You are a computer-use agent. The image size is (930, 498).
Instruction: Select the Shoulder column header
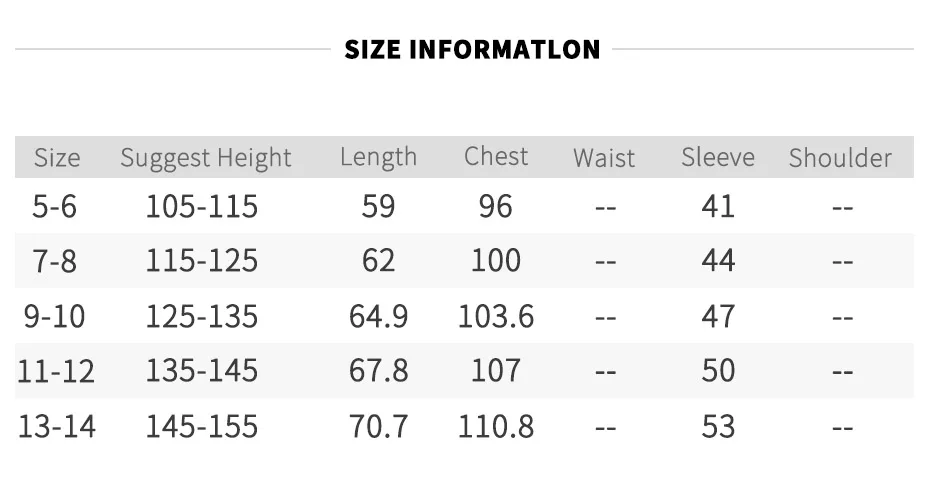[x=840, y=158]
